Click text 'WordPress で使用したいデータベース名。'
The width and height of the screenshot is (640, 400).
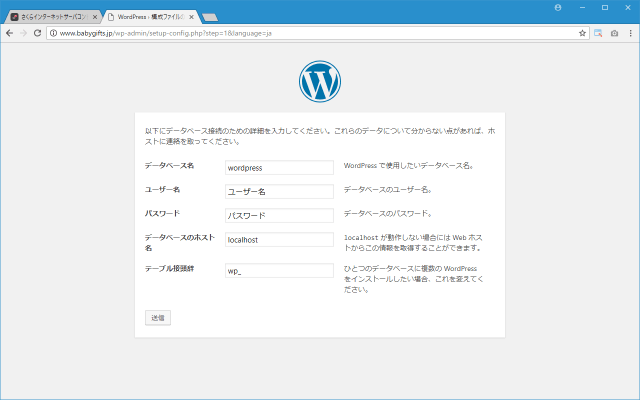click(x=409, y=166)
